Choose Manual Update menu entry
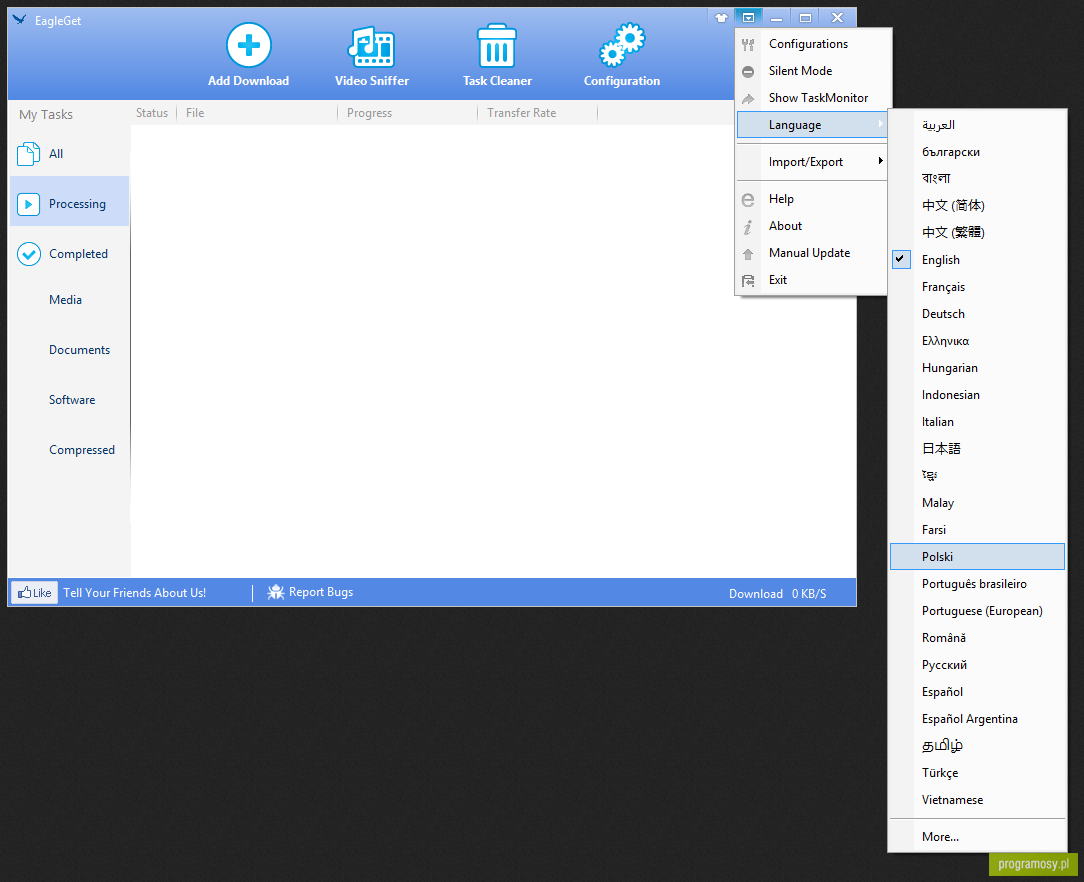 812,253
